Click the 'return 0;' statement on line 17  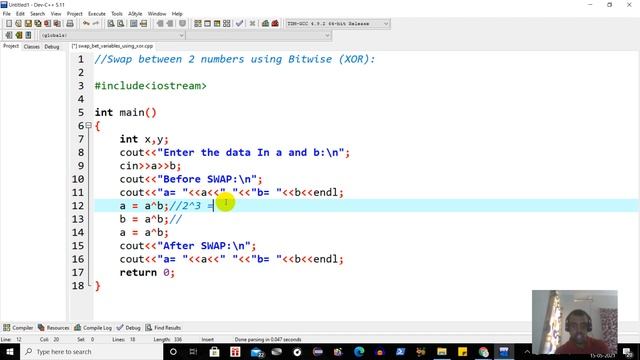(x=147, y=273)
